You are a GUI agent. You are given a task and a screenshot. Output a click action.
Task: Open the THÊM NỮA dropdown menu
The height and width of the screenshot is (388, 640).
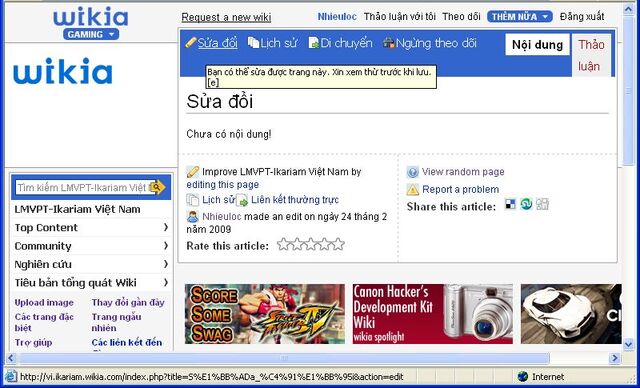[520, 17]
